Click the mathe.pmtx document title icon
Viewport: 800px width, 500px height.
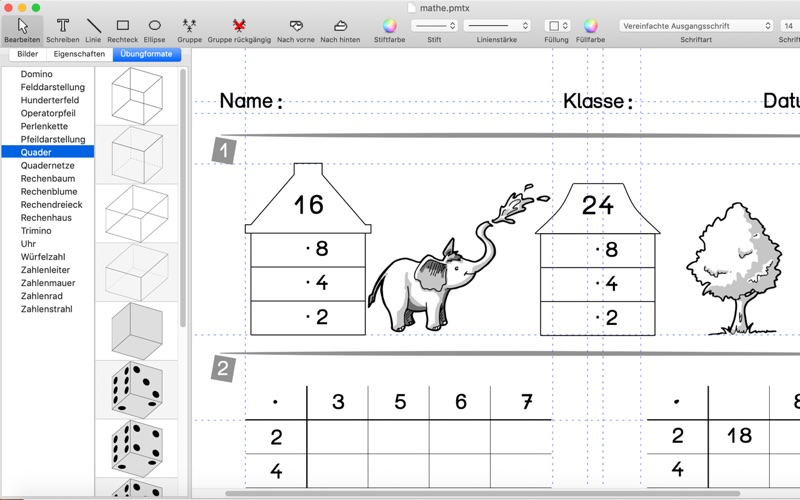point(412,8)
